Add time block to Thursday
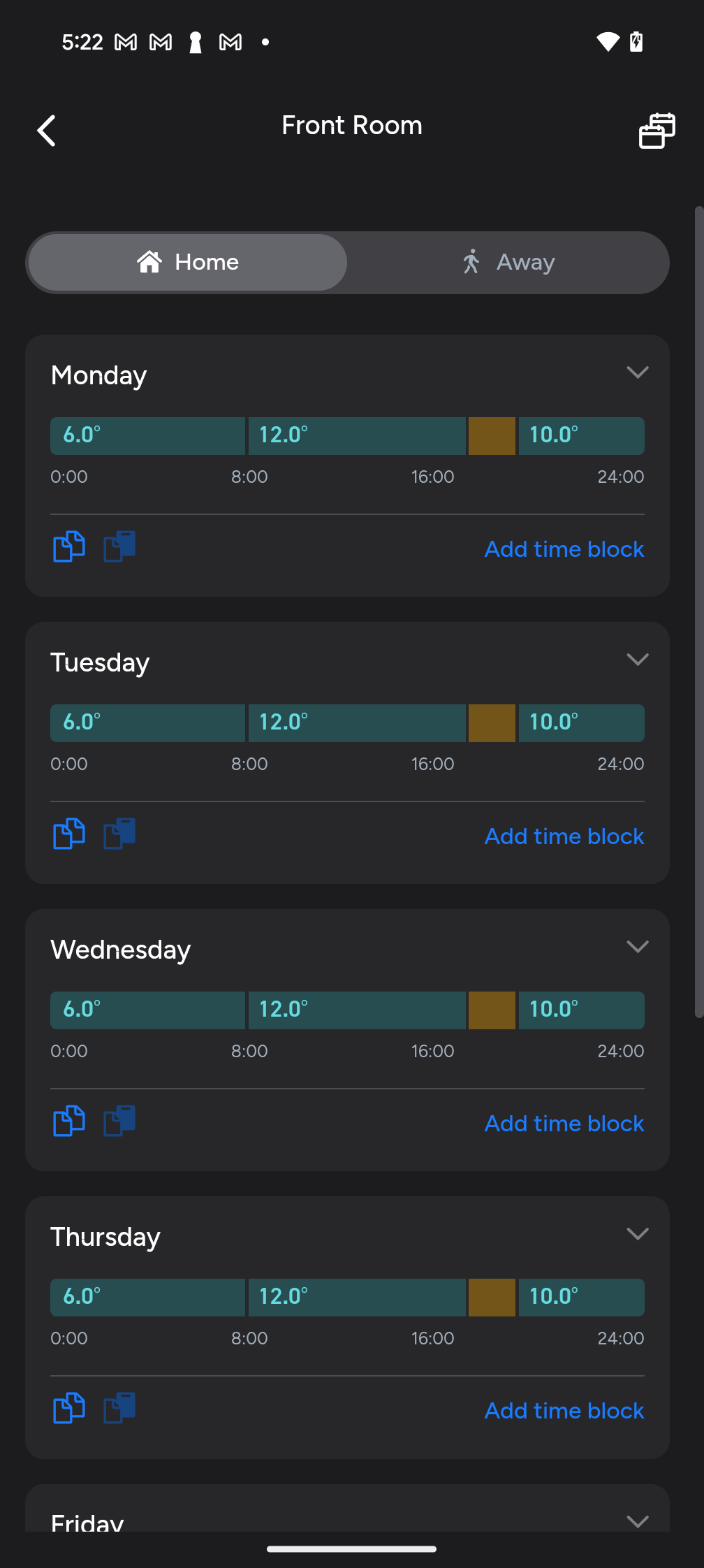Viewport: 704px width, 1568px height. click(x=564, y=1411)
